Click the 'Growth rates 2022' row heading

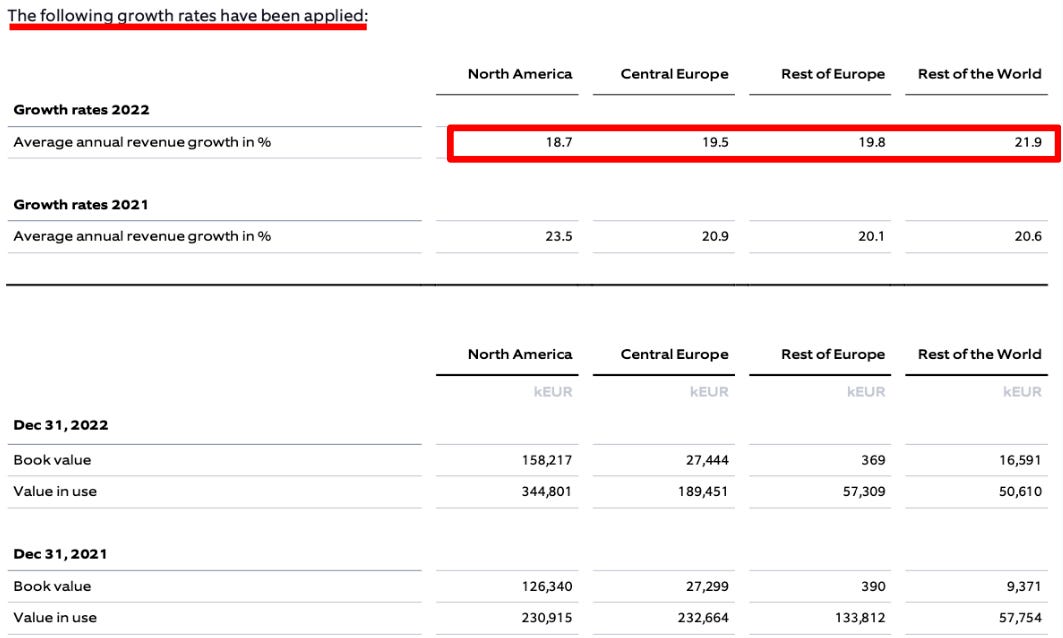[81, 110]
